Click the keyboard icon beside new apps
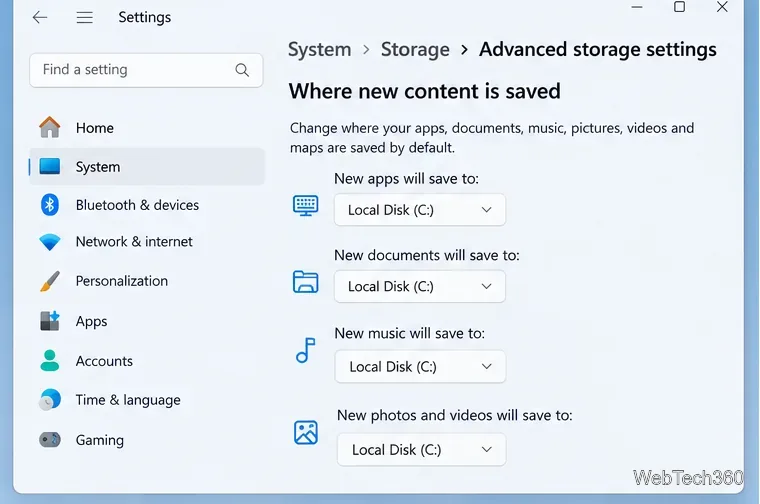 (x=305, y=205)
